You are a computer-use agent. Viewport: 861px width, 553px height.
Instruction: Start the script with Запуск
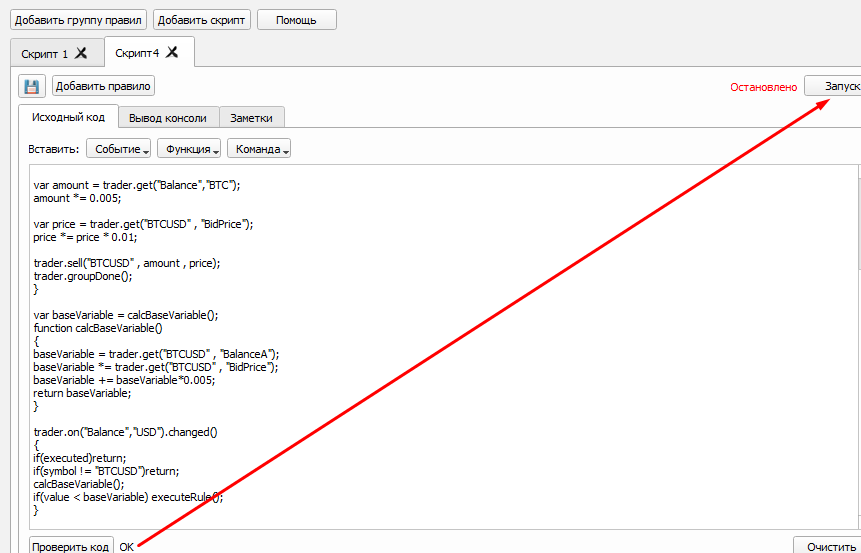(x=834, y=87)
